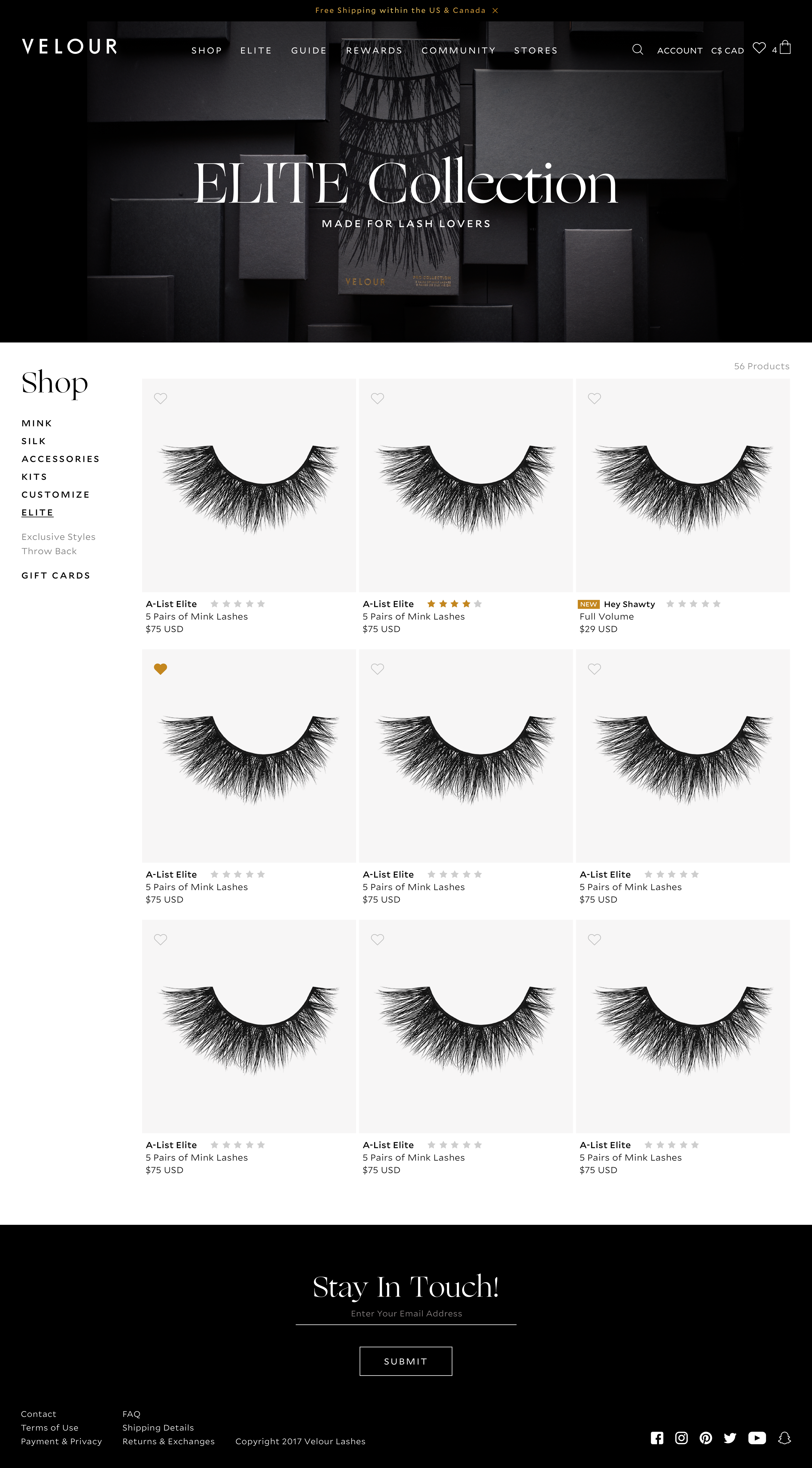Remove favorite from gold-hearted A-List Elite
The image size is (812, 1468).
[161, 669]
